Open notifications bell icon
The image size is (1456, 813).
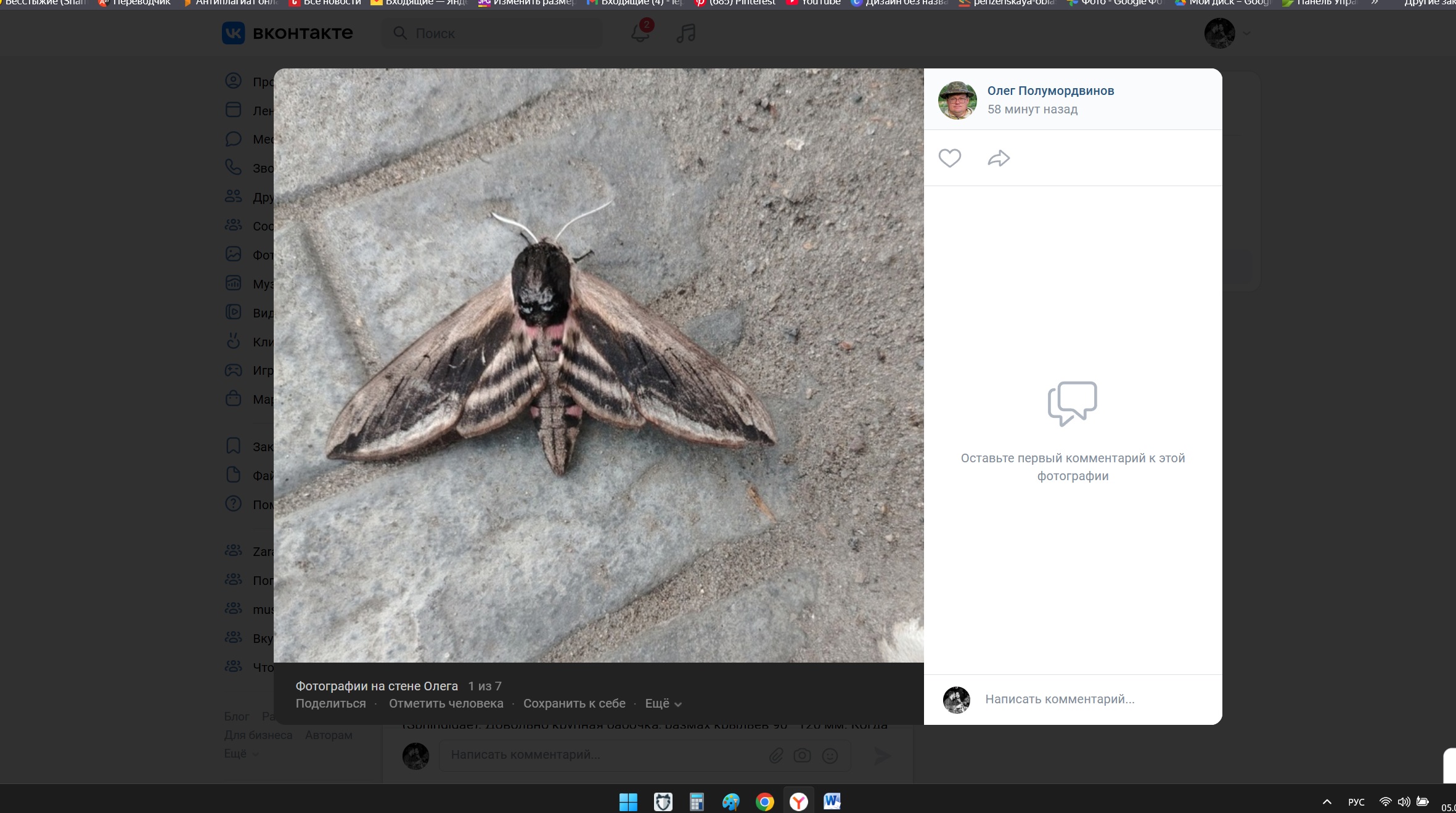640,33
